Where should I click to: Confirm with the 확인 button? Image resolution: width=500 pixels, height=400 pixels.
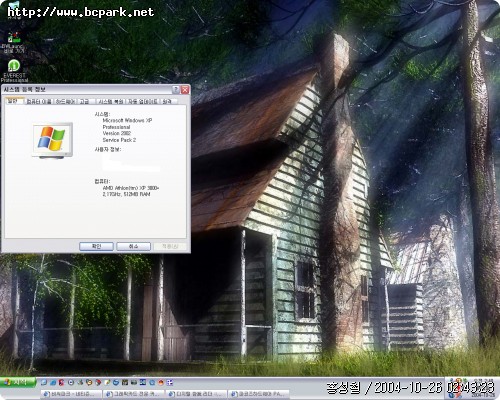[96, 246]
